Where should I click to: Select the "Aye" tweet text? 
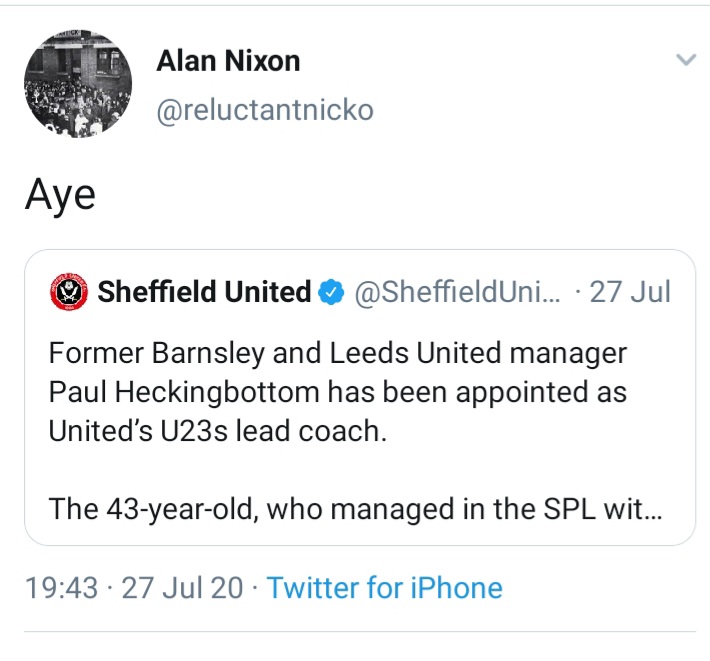point(60,194)
